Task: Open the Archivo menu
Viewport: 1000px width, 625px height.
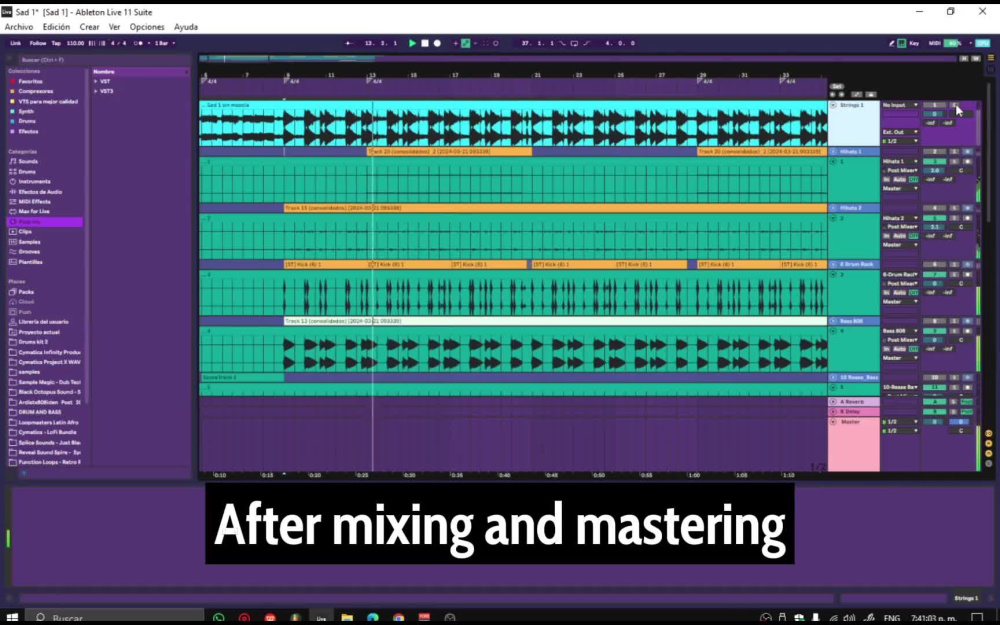Action: tap(18, 27)
